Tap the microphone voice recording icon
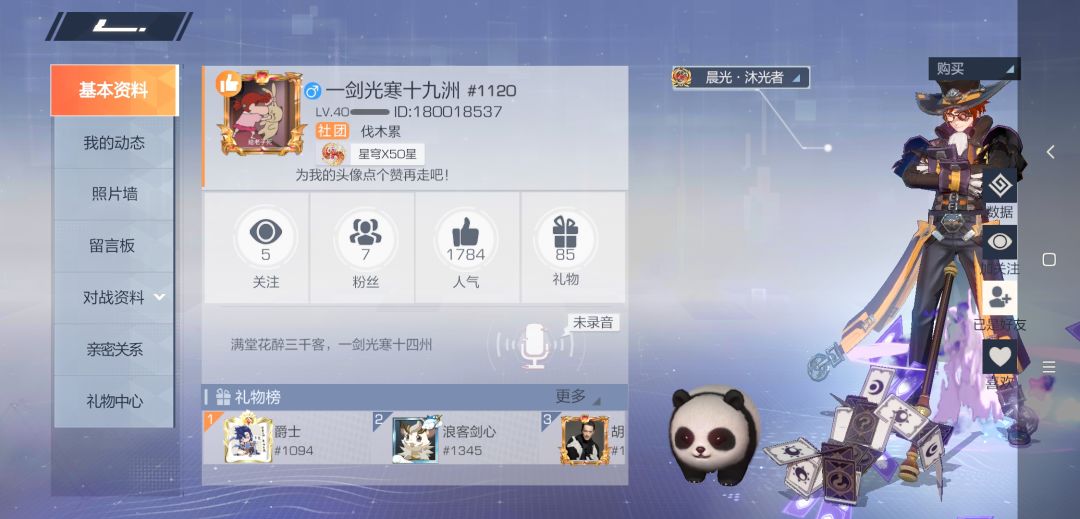This screenshot has height=519, width=1080. [534, 346]
